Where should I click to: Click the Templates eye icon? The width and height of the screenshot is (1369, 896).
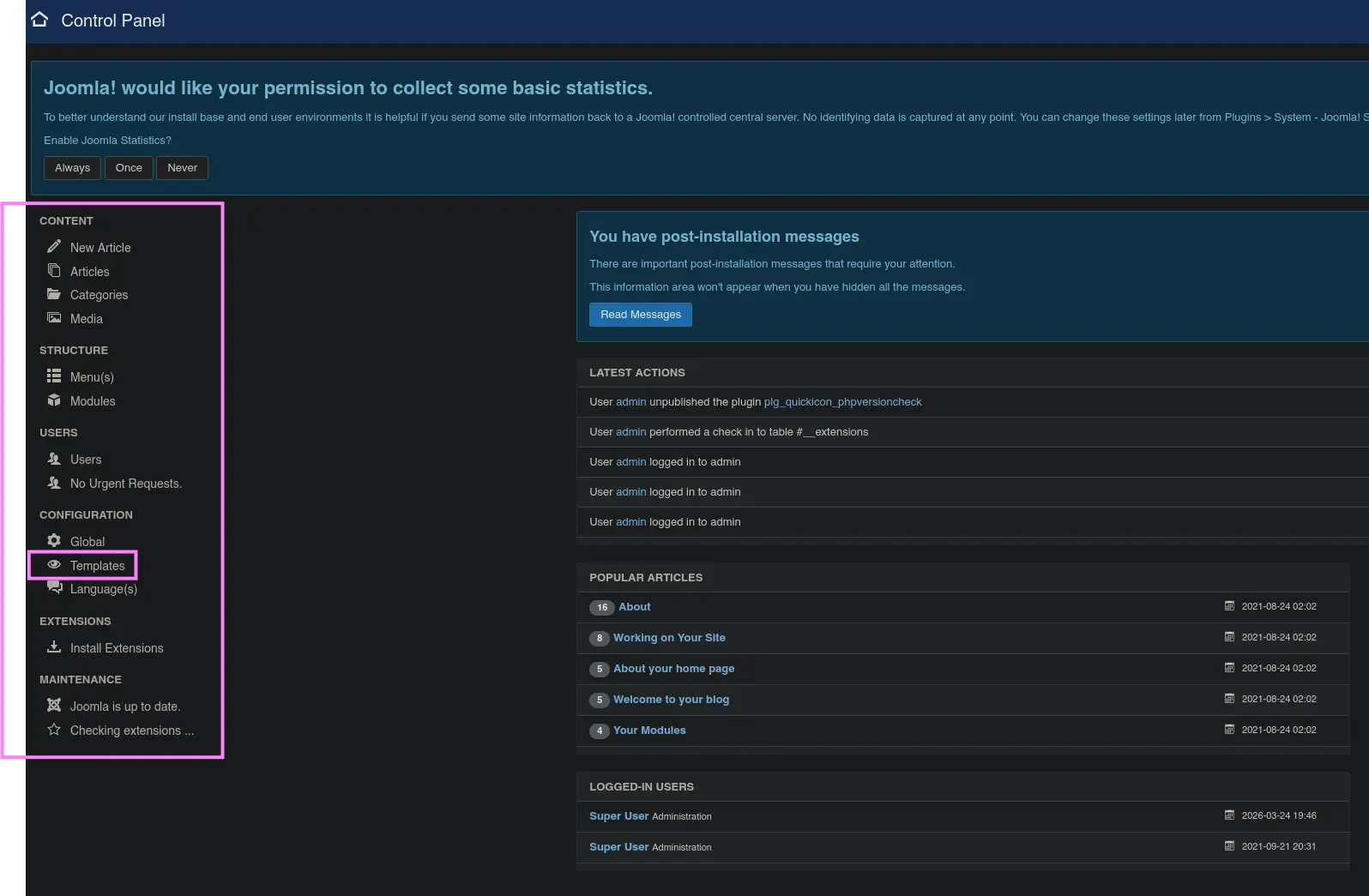coord(54,565)
